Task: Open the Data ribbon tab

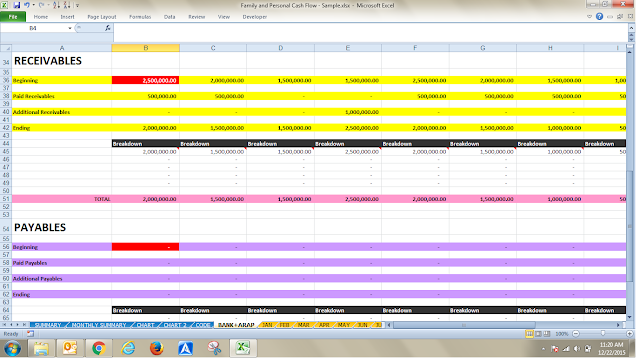Action: click(x=169, y=17)
